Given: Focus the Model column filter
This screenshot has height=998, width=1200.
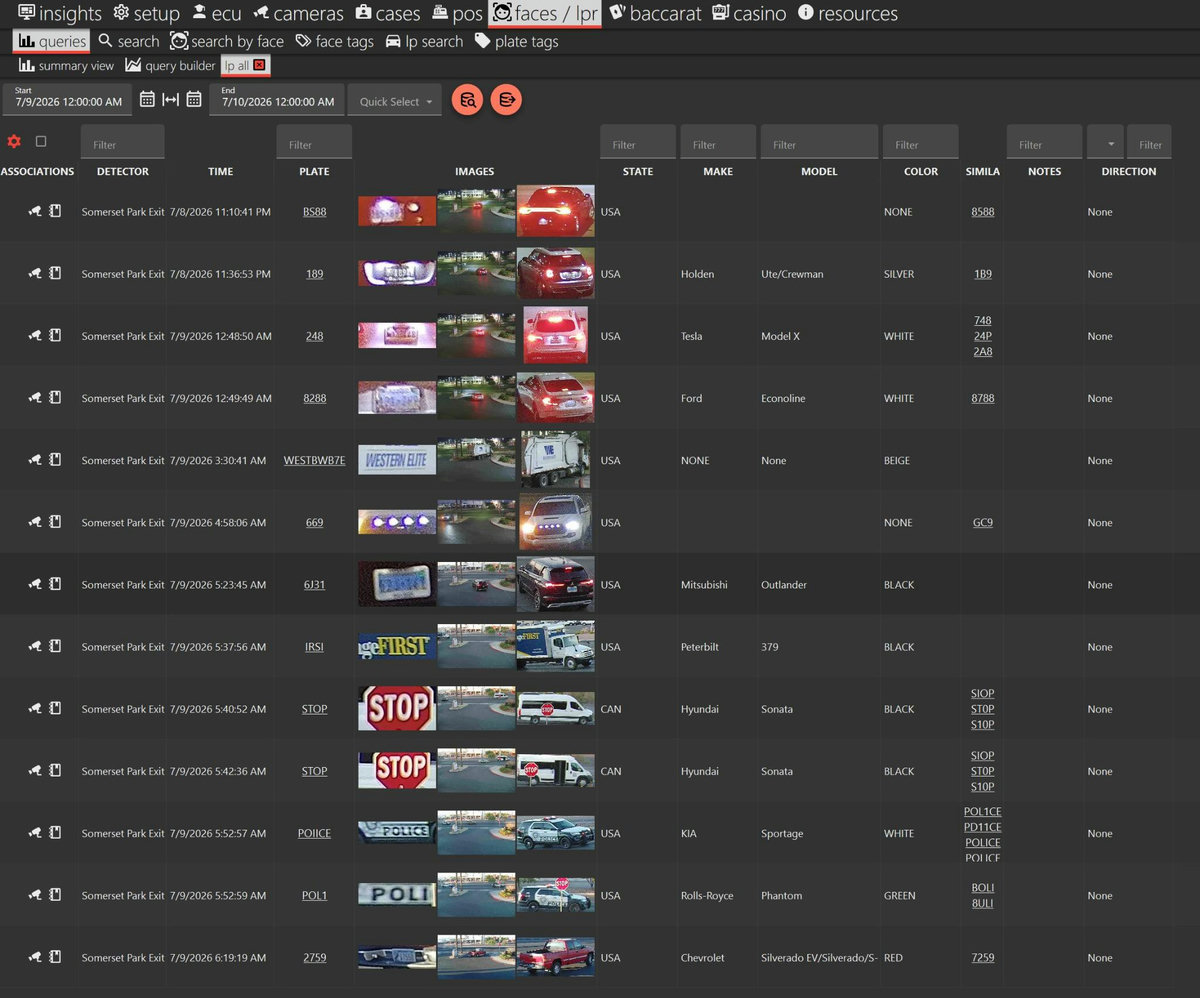Looking at the screenshot, I should point(819,144).
